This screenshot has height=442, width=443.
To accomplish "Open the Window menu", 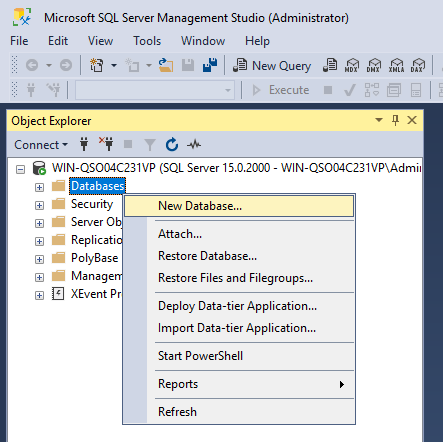I will click(x=203, y=41).
